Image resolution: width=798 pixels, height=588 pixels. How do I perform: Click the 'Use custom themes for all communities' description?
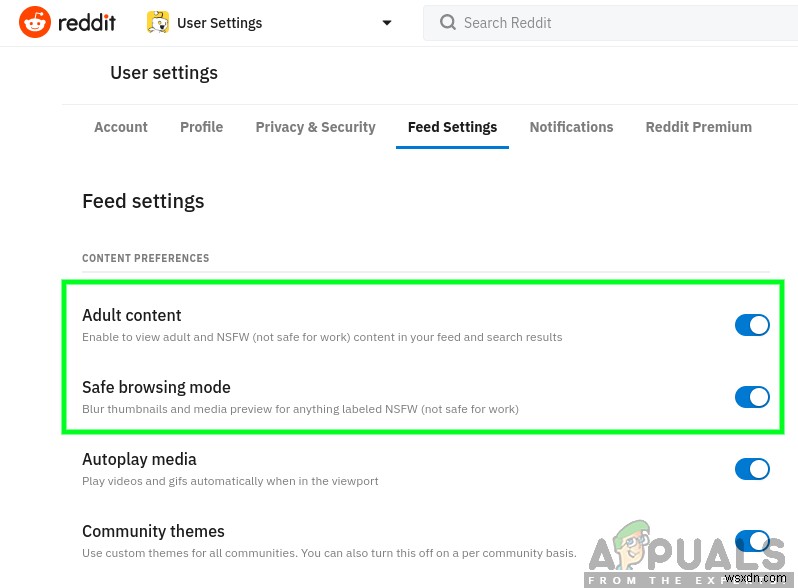click(x=329, y=553)
